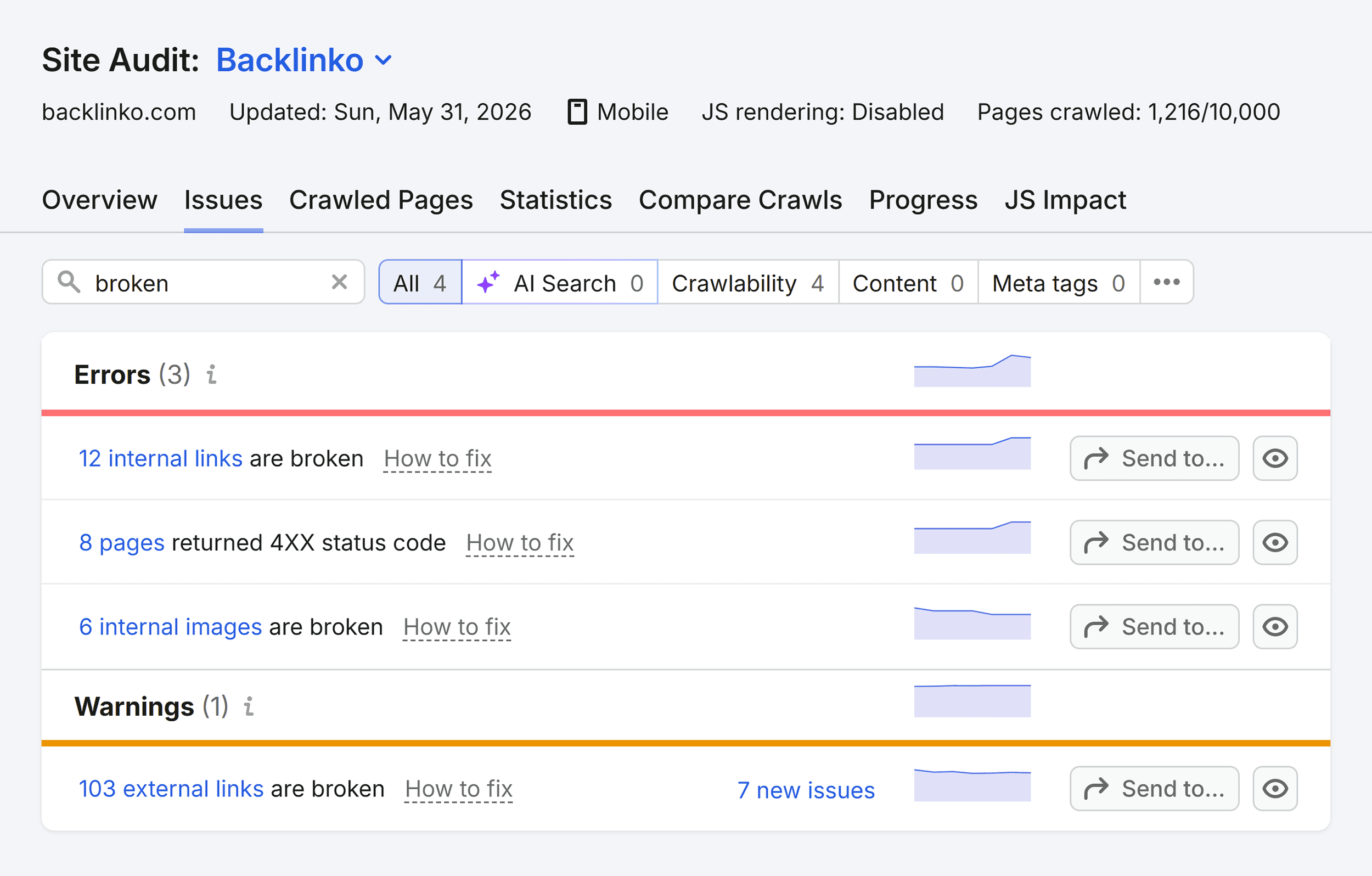
Task: Open the '8 pages' 4XX issue
Action: point(122,543)
